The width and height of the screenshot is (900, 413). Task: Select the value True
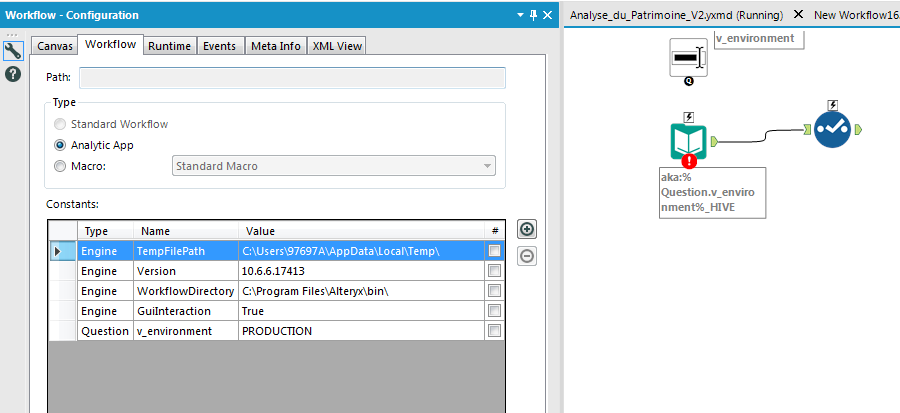point(362,311)
